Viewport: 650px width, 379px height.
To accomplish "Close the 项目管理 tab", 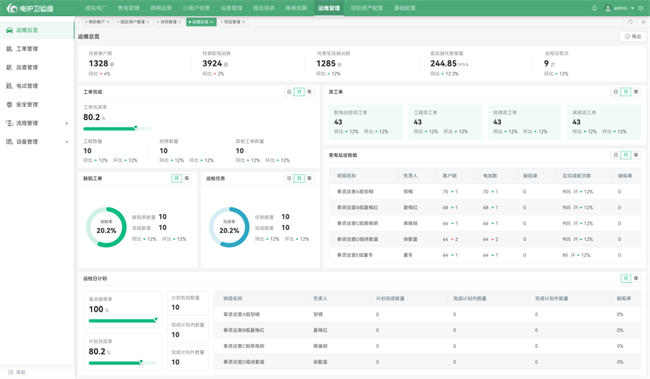I will (x=243, y=22).
